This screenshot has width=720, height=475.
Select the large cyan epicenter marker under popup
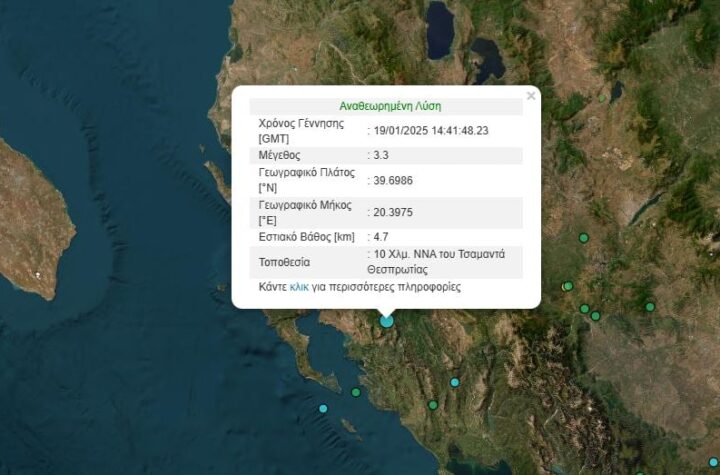(x=387, y=321)
